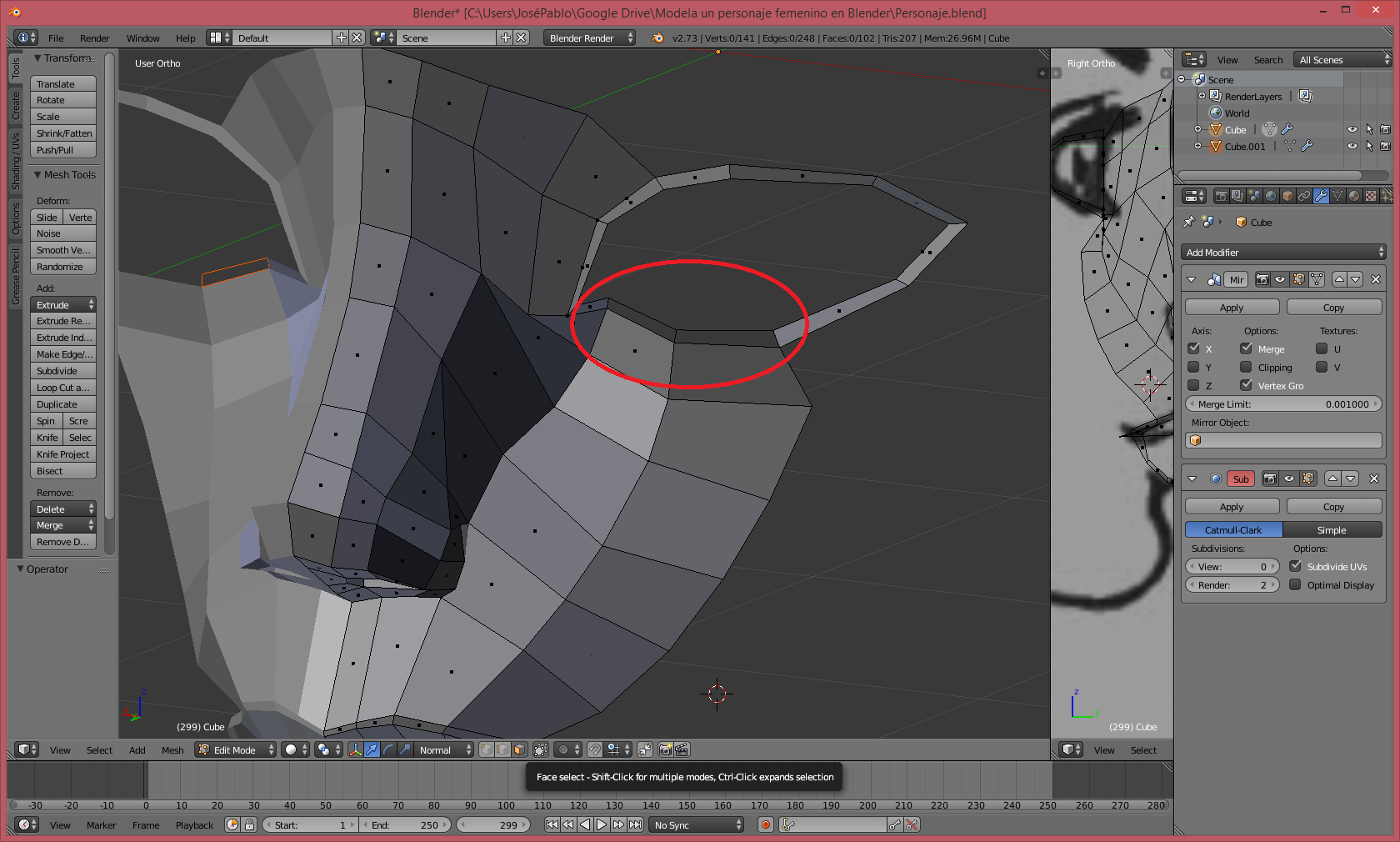
Task: Open the Render menu in top bar
Action: (94, 38)
